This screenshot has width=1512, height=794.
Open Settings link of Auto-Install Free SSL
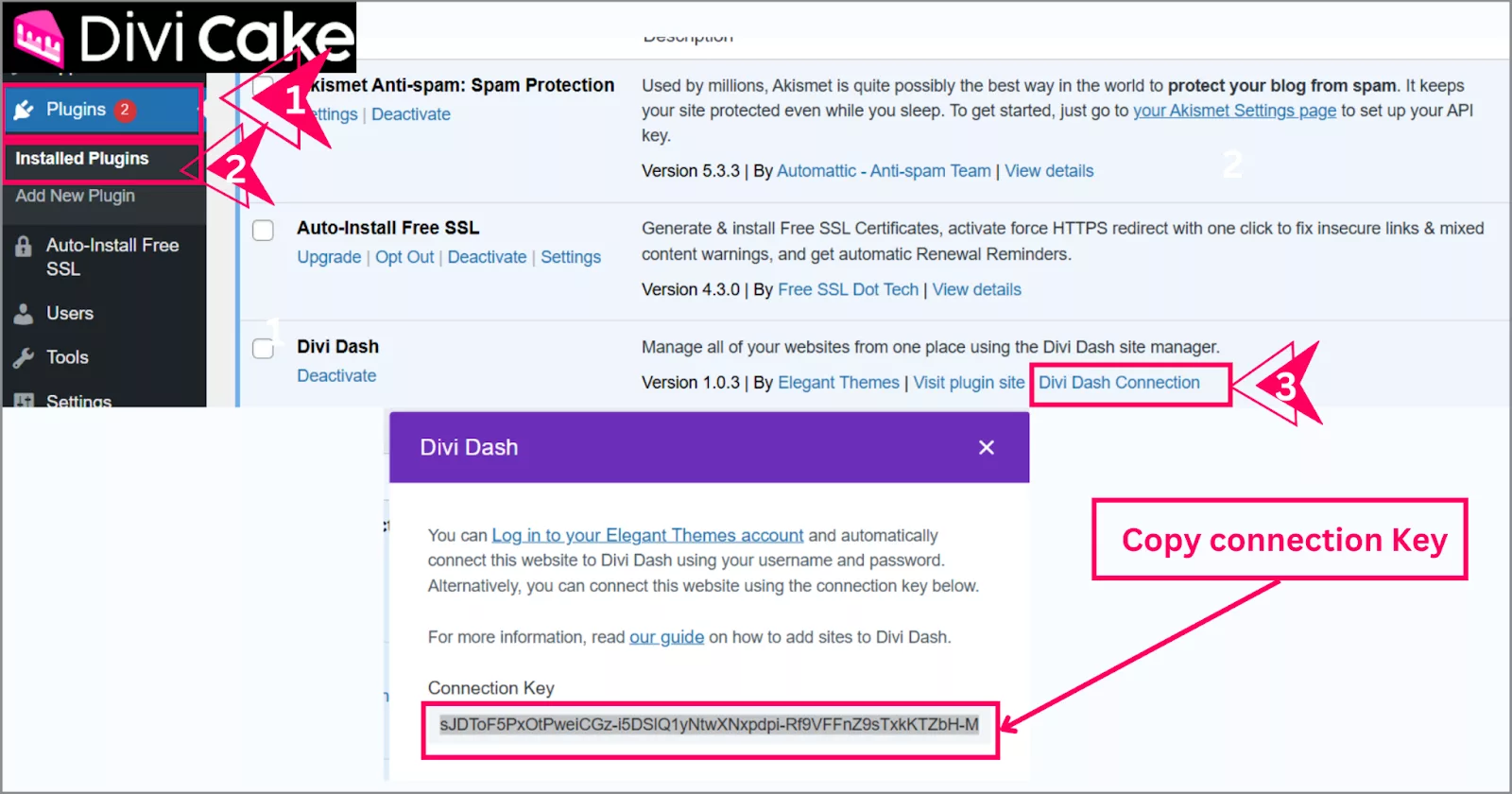coord(571,257)
